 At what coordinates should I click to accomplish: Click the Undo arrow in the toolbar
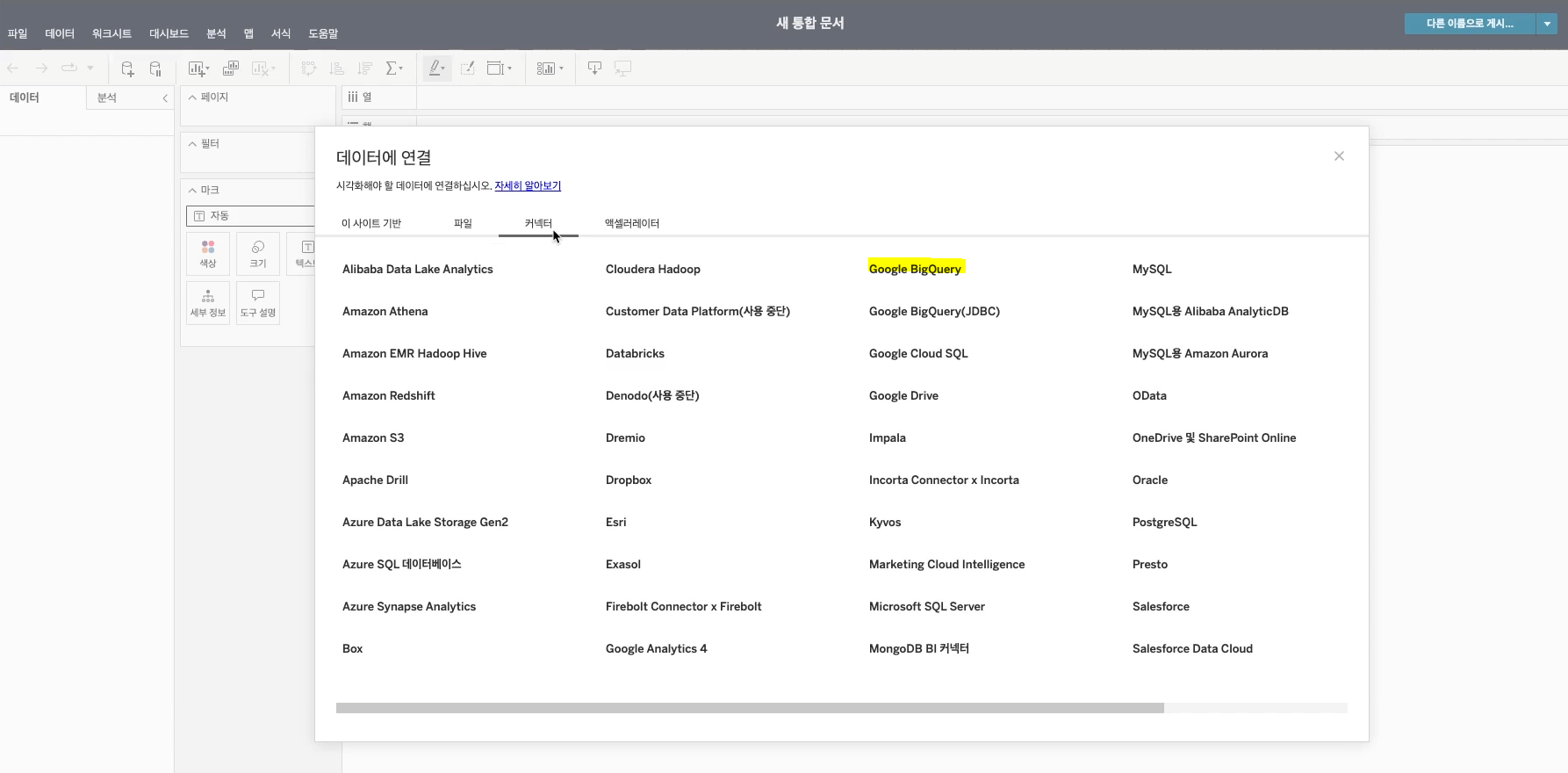13,68
